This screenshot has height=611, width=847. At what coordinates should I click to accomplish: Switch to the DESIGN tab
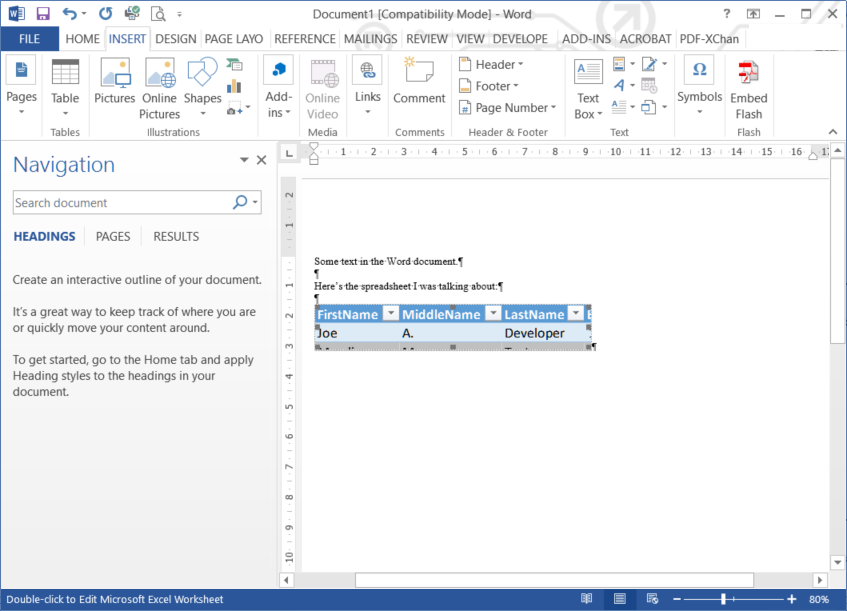[x=176, y=39]
